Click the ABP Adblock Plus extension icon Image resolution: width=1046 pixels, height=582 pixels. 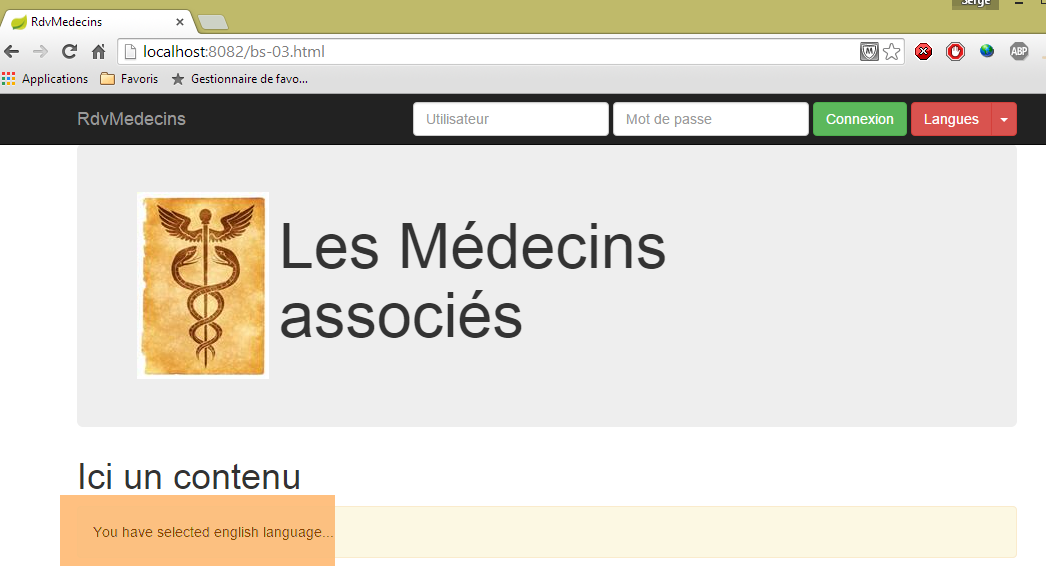coord(1019,51)
